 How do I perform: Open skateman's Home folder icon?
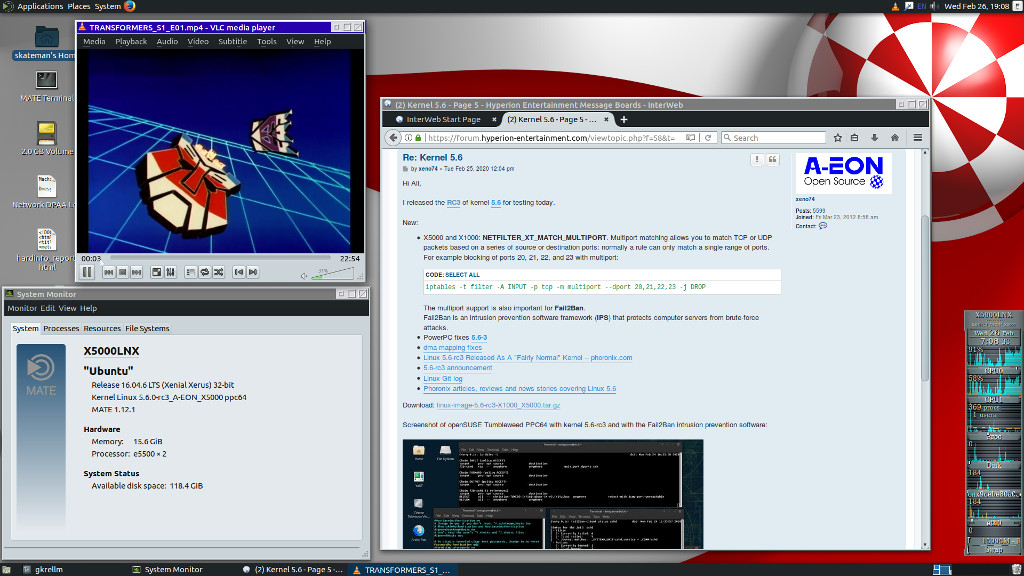pyautogui.click(x=46, y=43)
